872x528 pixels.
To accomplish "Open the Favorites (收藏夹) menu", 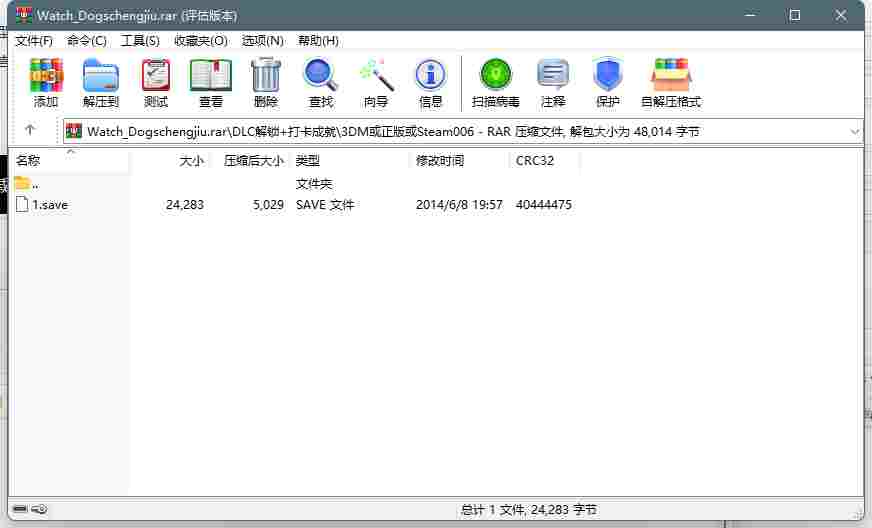I will pos(201,41).
